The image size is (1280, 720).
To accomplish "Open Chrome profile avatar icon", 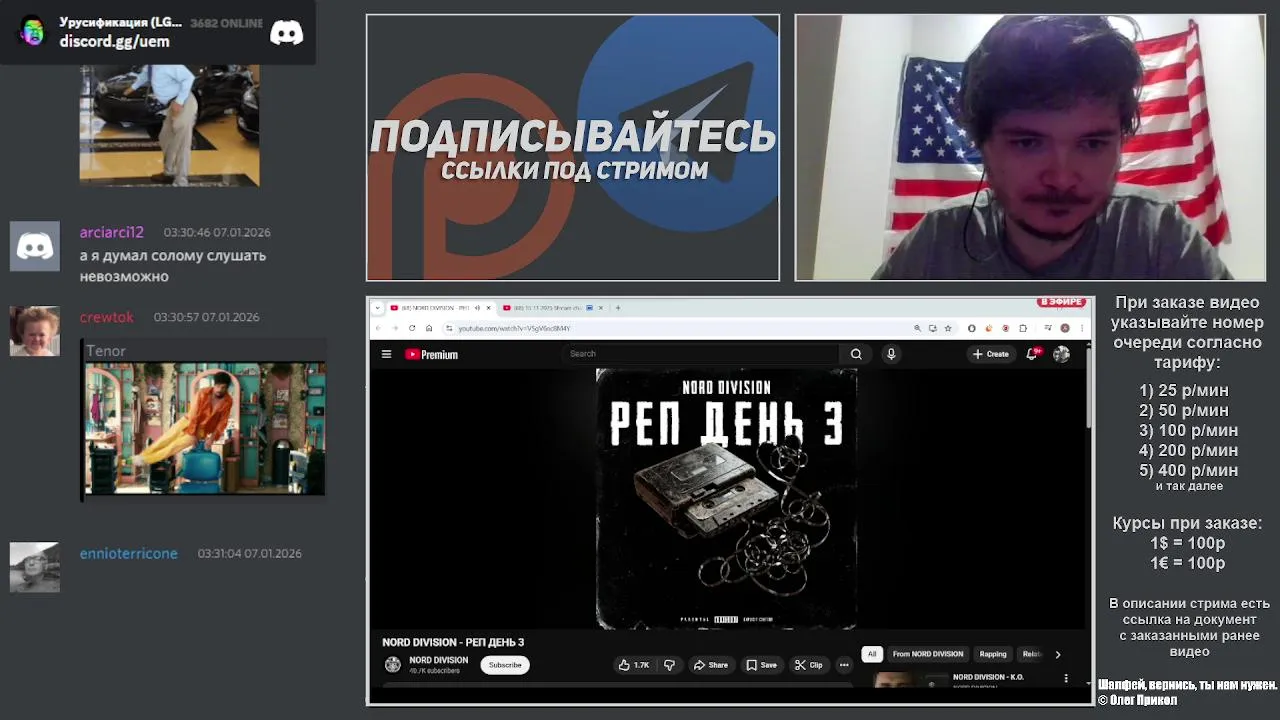I will 1065,328.
